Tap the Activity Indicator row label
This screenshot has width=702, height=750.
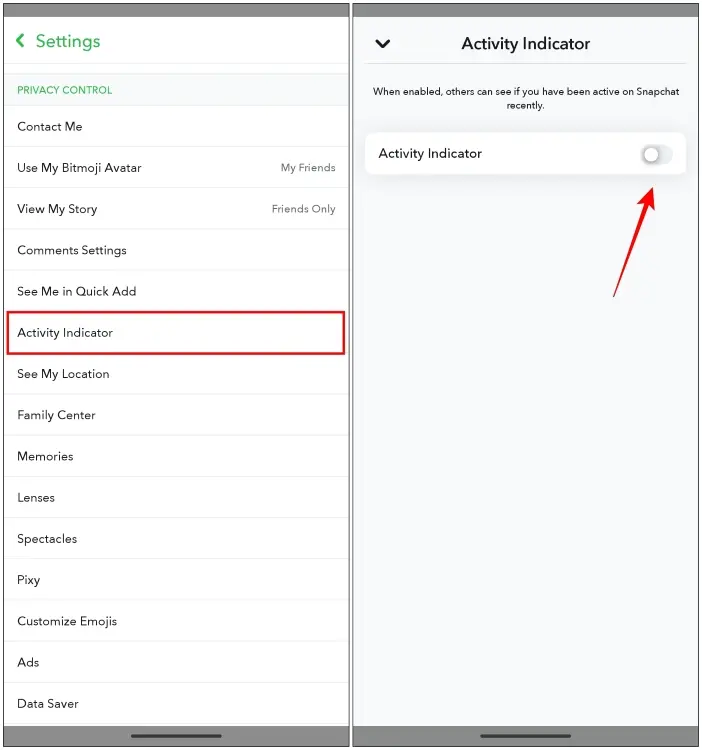tap(430, 154)
